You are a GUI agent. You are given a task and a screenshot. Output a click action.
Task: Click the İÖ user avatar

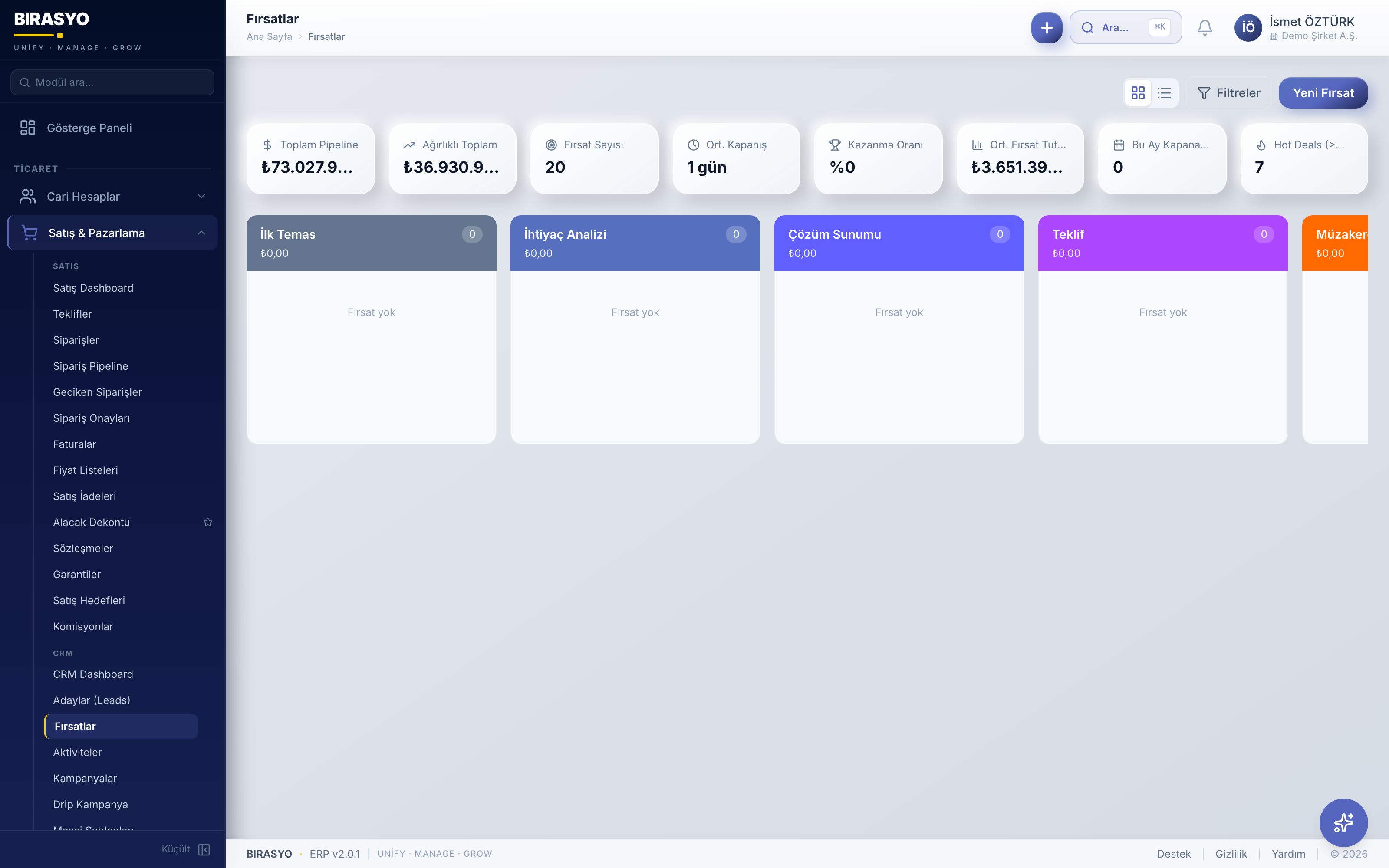[1248, 27]
